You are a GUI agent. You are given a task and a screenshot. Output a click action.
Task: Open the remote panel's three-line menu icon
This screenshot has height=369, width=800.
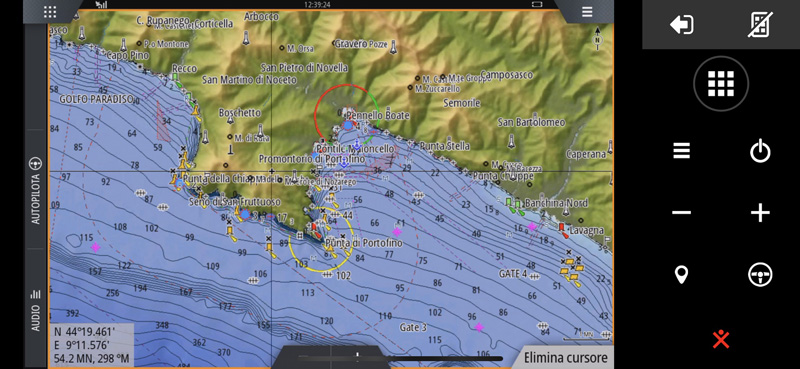pos(682,151)
